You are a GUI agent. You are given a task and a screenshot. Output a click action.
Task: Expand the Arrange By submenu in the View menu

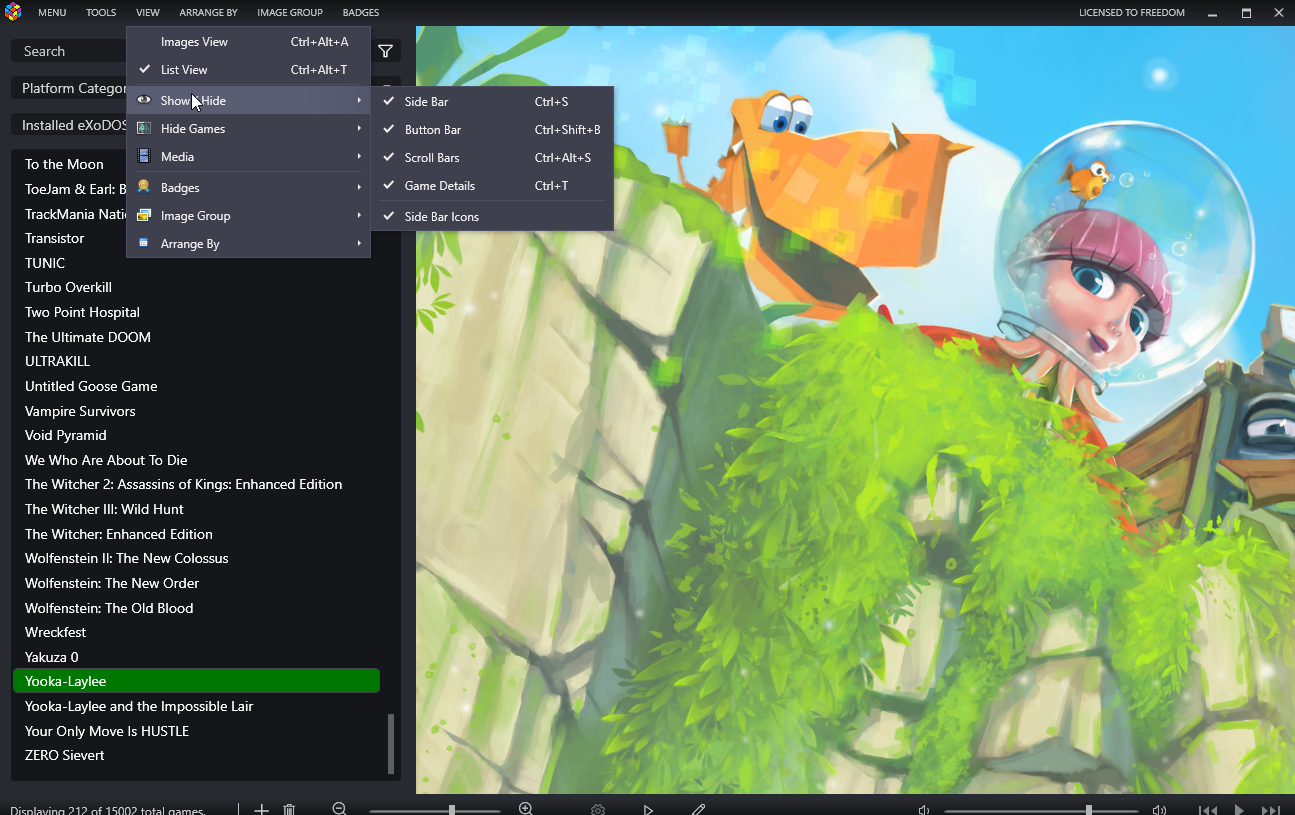point(248,243)
